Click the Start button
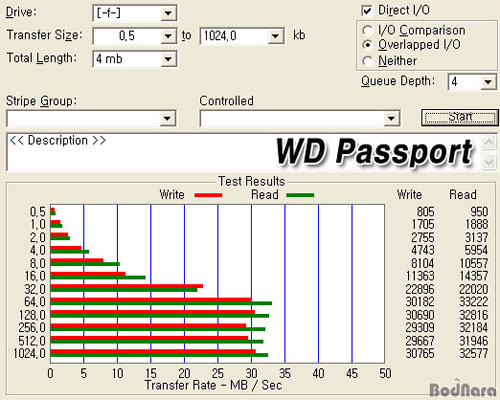Image resolution: width=500 pixels, height=400 pixels. coord(460,117)
